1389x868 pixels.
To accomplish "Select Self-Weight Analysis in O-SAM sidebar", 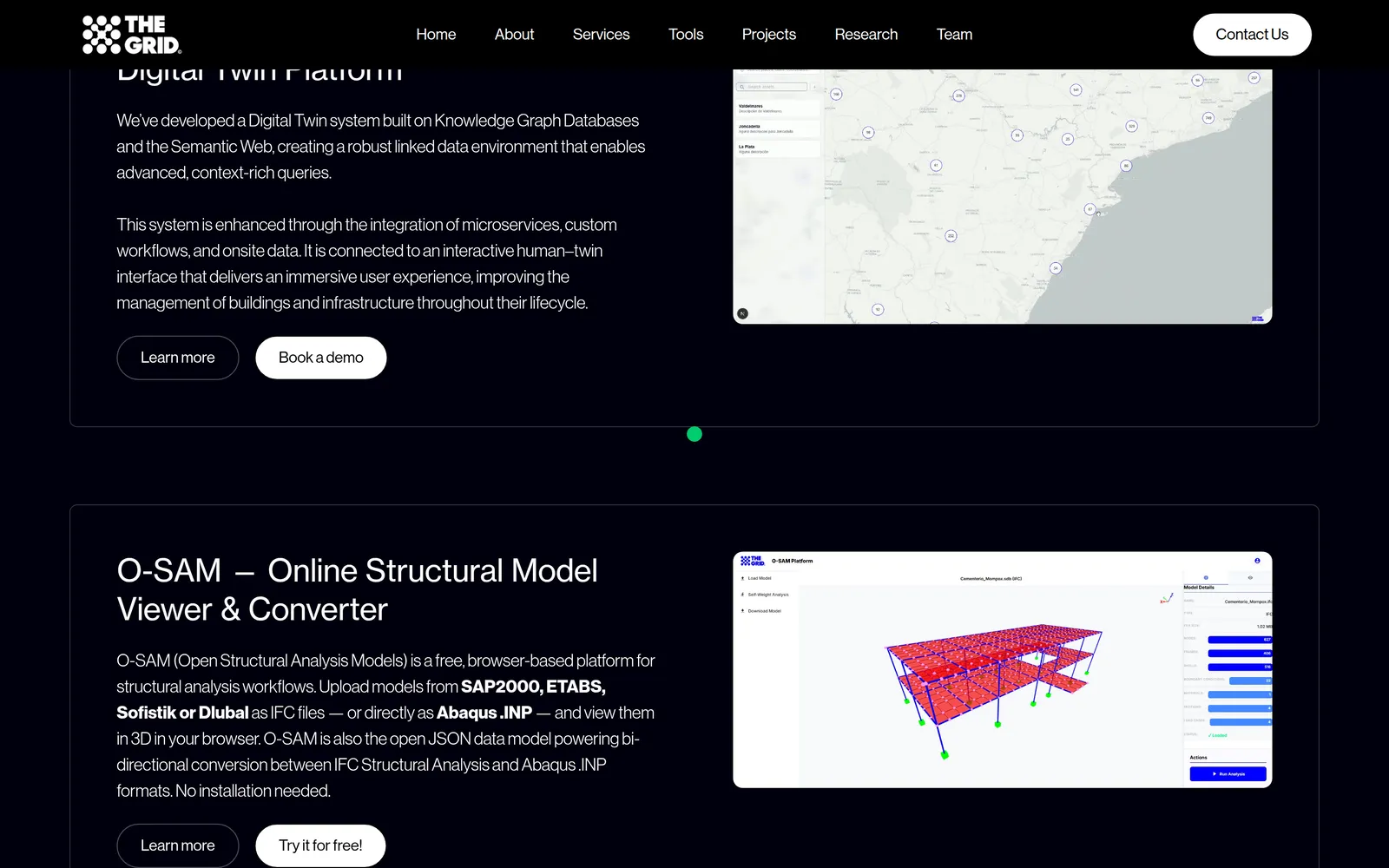I will point(765,595).
